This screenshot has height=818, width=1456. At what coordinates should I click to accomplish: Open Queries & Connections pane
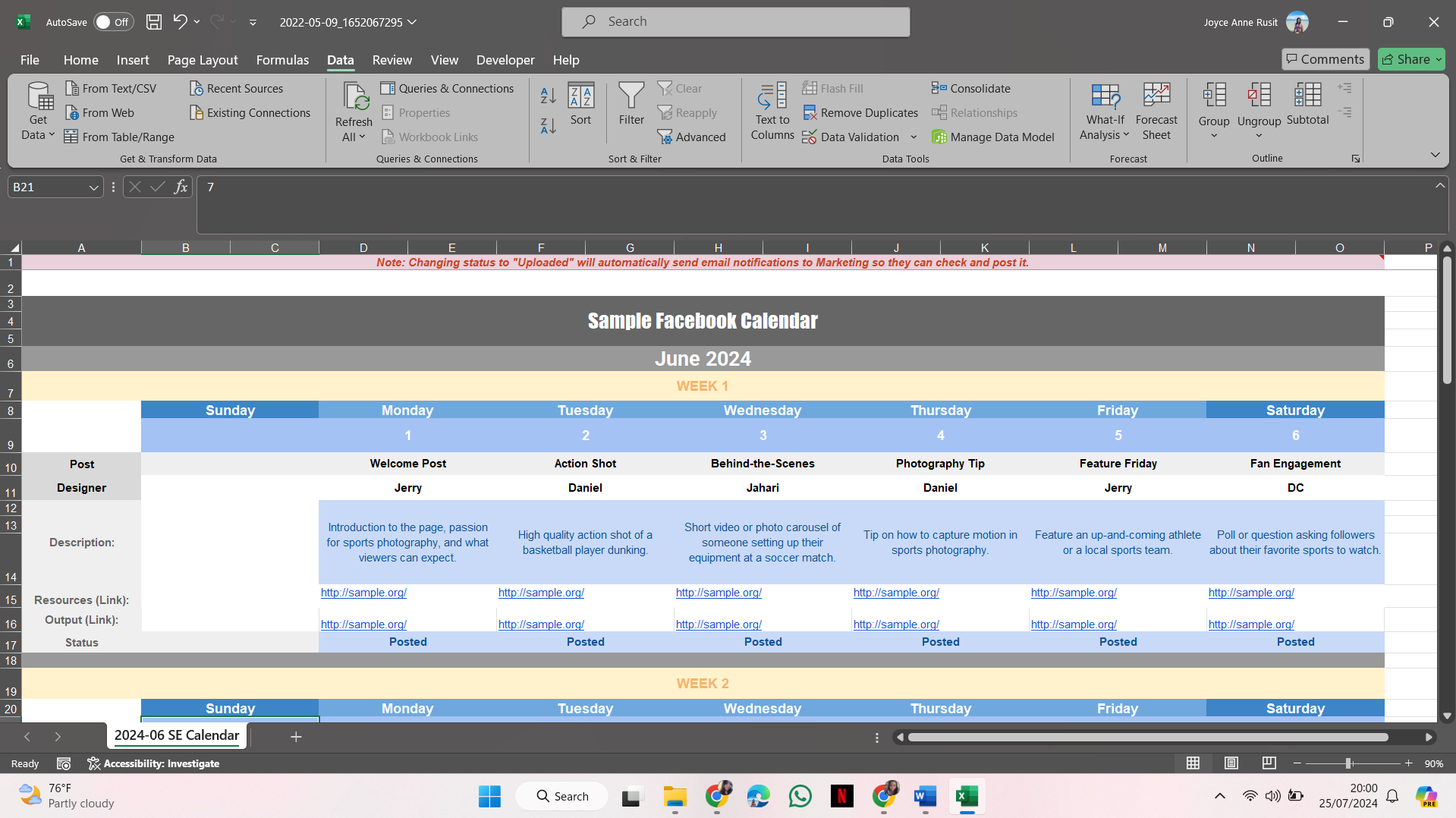point(447,89)
